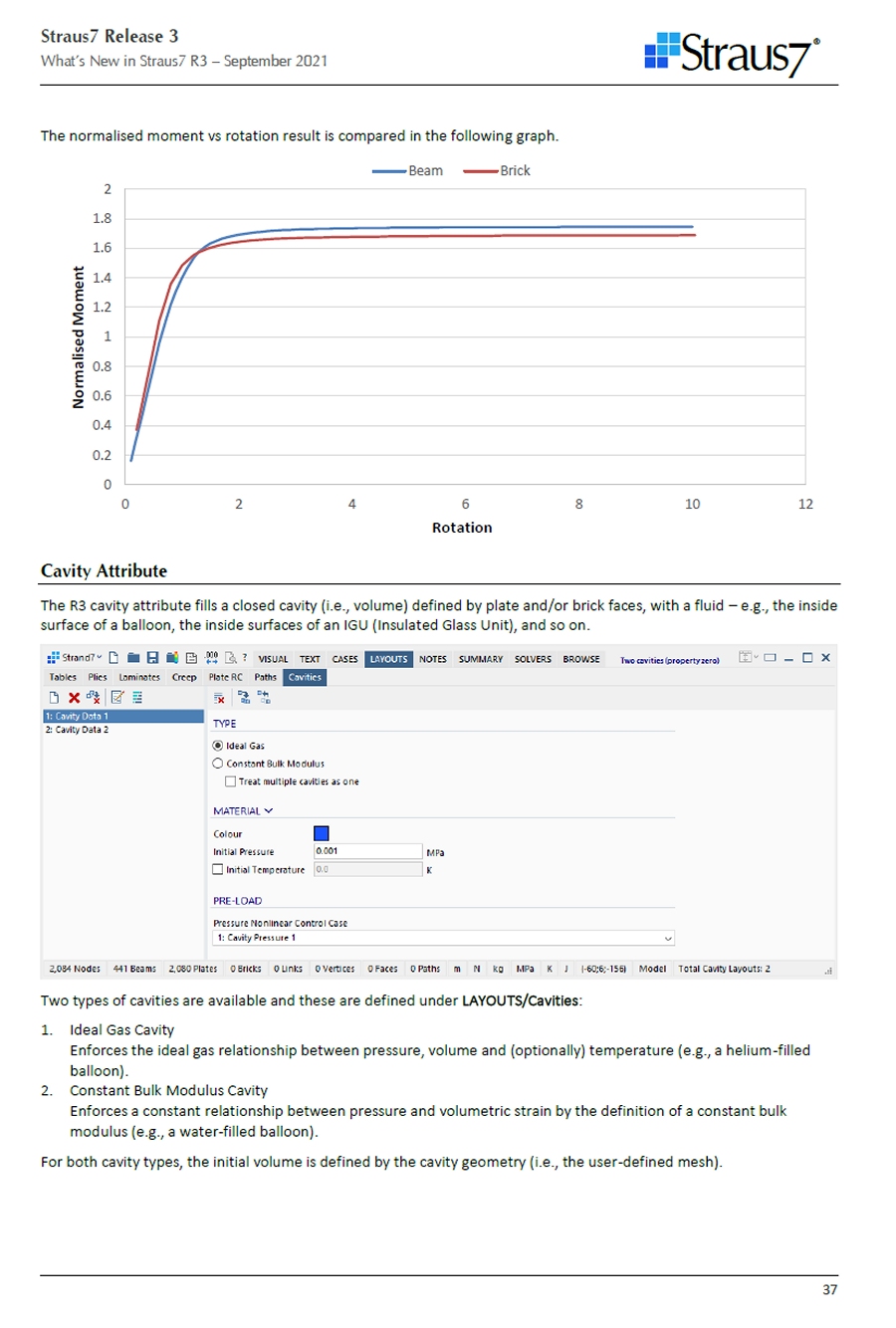Click the Initial Pressure input field
896x1328 pixels.
pos(368,851)
